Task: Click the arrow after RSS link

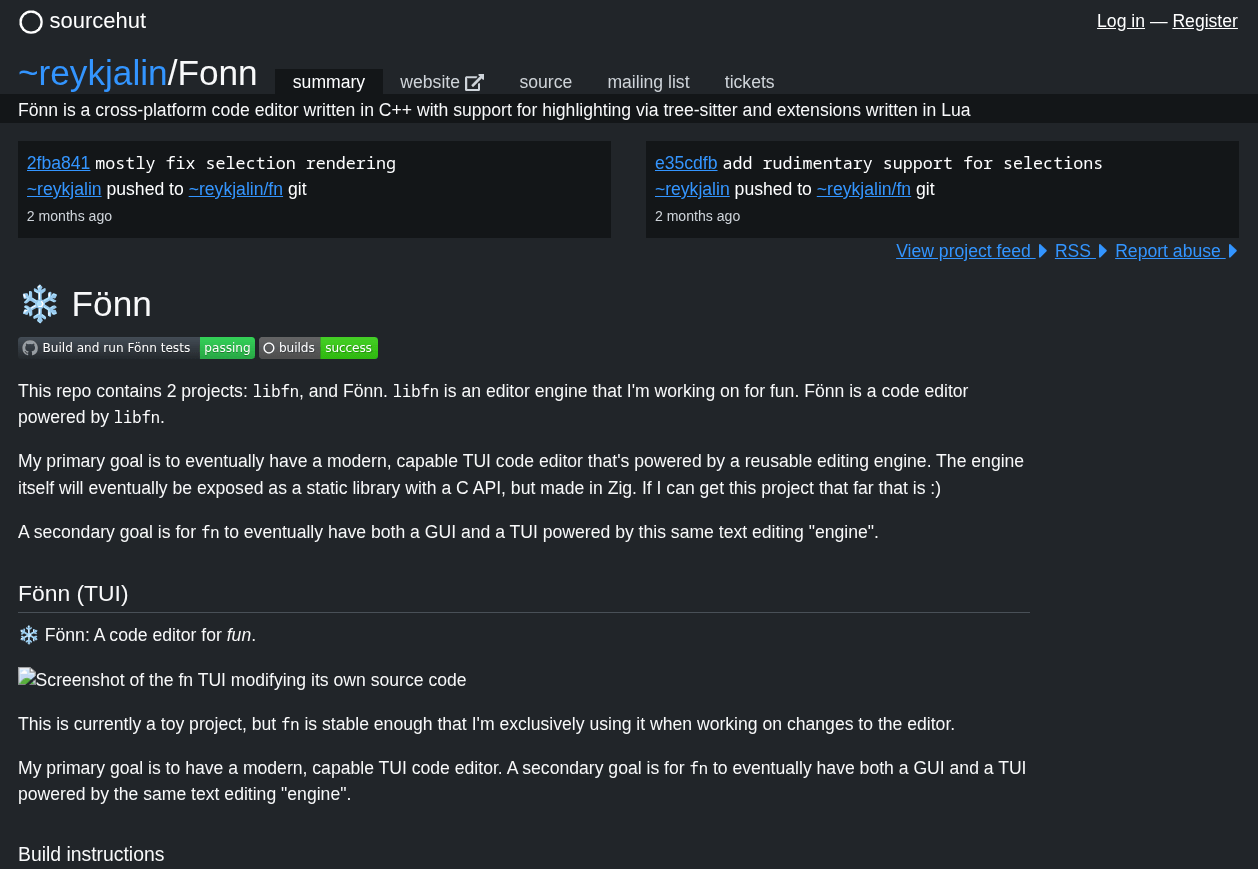Action: point(1101,251)
